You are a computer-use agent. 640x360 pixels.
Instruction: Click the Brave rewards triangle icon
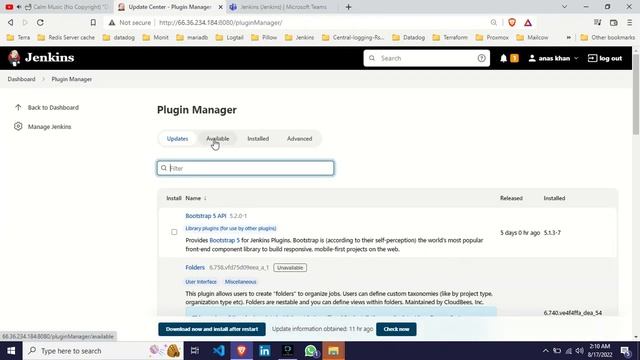coord(528,22)
